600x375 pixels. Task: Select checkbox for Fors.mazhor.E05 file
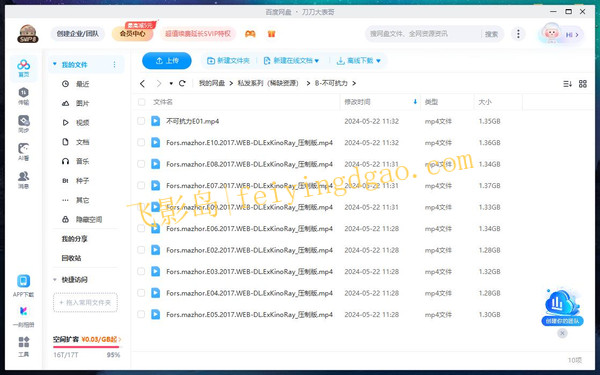coord(141,314)
